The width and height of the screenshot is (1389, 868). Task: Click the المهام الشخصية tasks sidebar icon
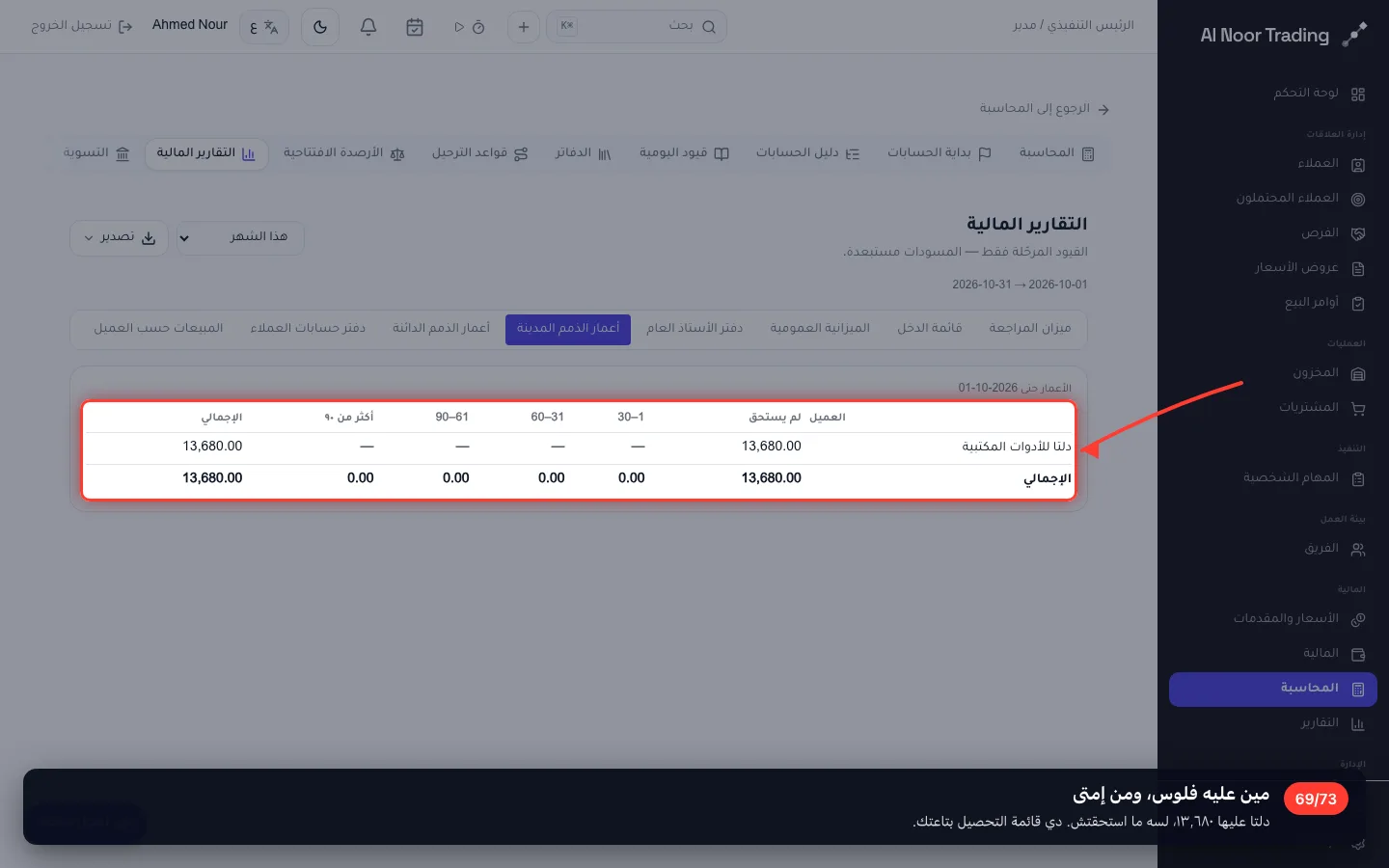pyautogui.click(x=1358, y=479)
